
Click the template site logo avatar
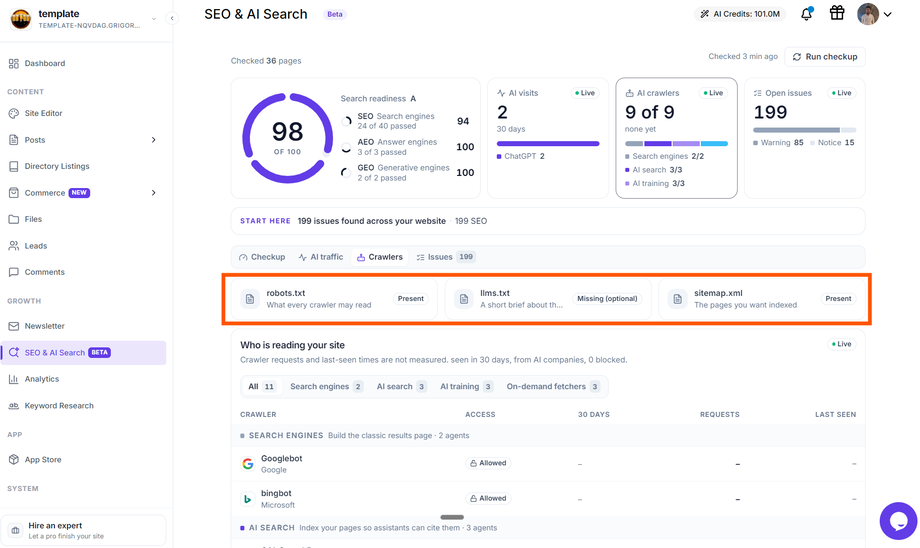21,19
